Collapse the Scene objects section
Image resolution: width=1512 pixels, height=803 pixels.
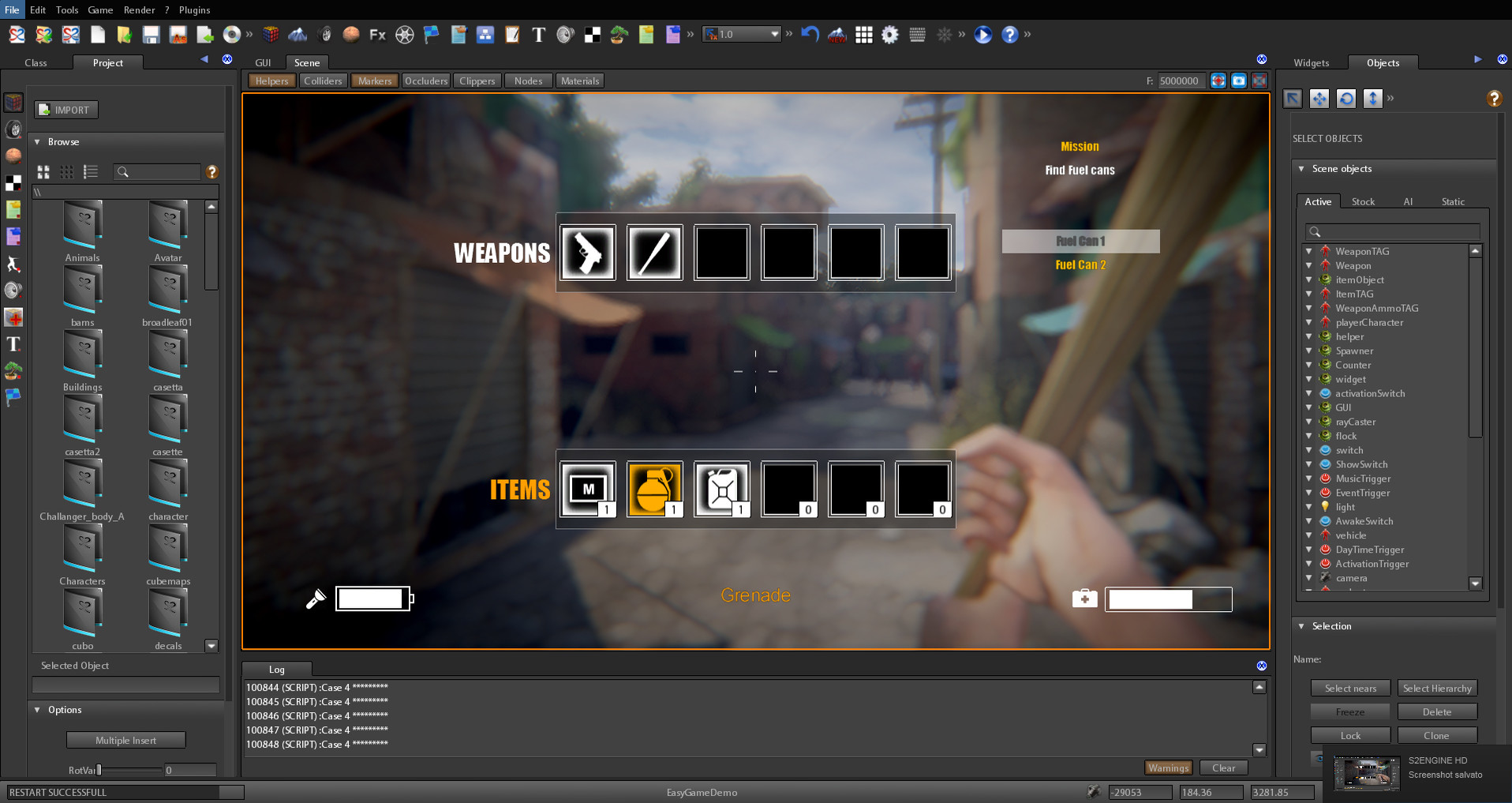coord(1301,168)
